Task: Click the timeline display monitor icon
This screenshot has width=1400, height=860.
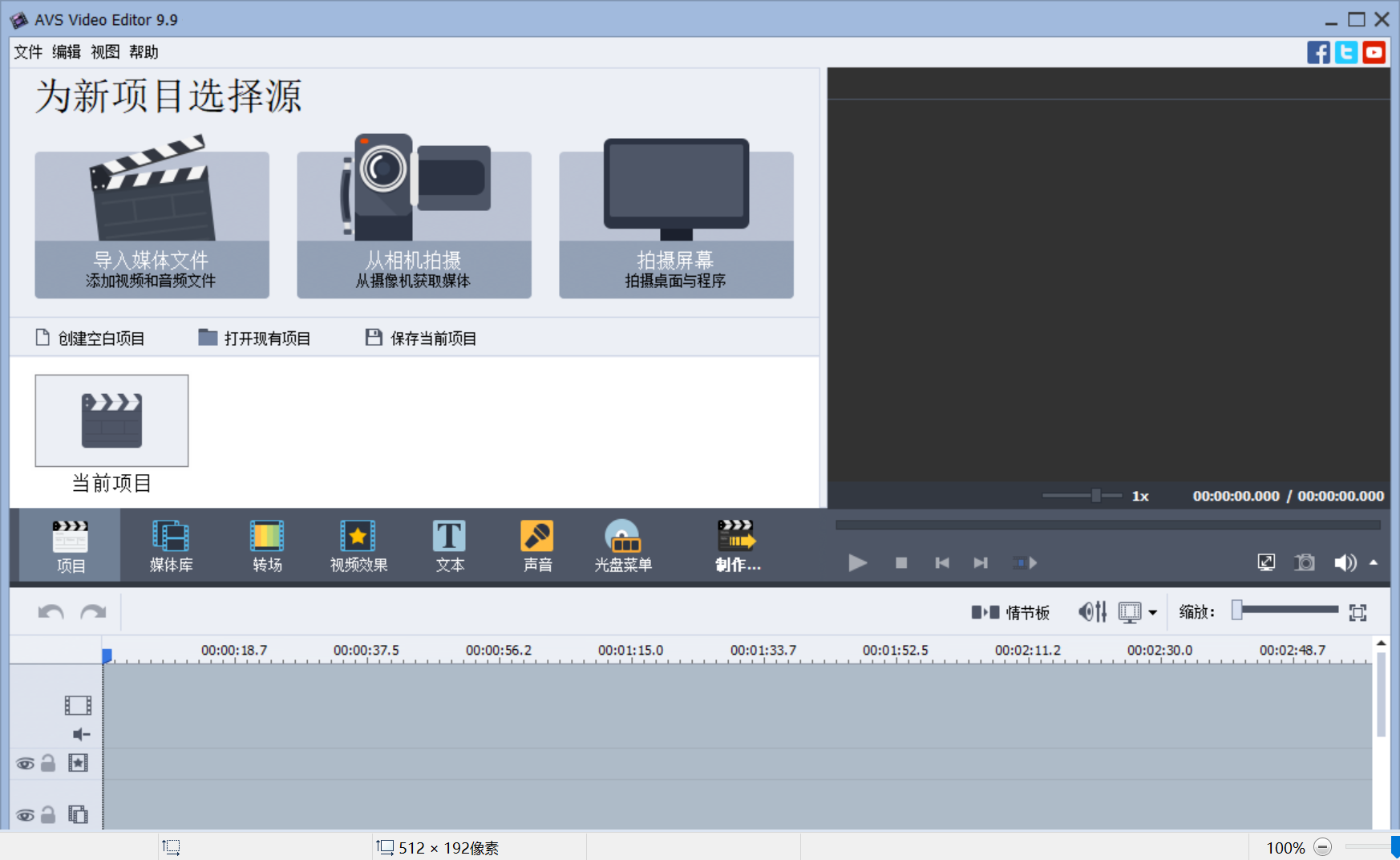Action: pyautogui.click(x=1129, y=613)
